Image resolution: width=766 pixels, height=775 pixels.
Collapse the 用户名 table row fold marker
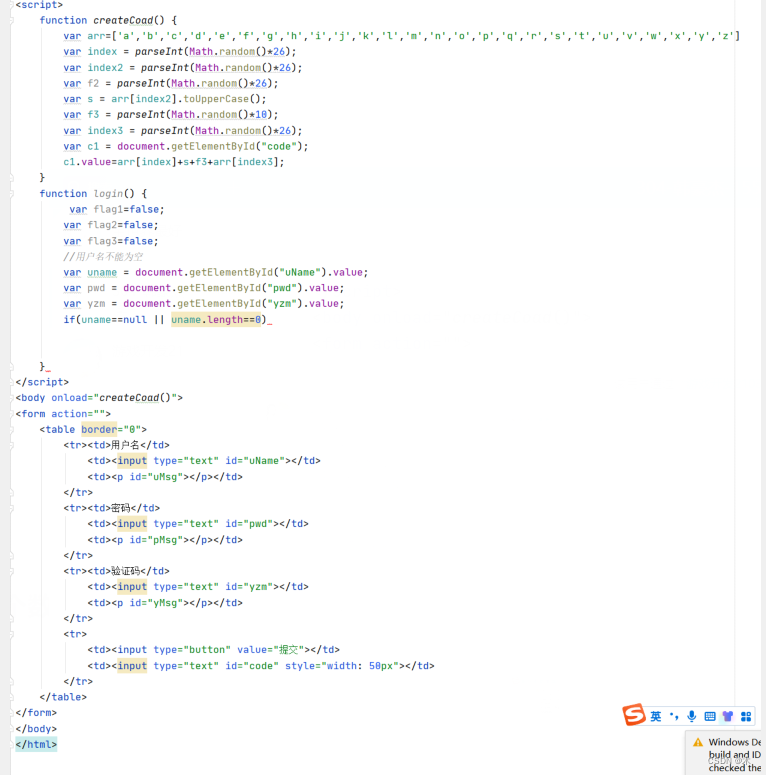[12, 445]
